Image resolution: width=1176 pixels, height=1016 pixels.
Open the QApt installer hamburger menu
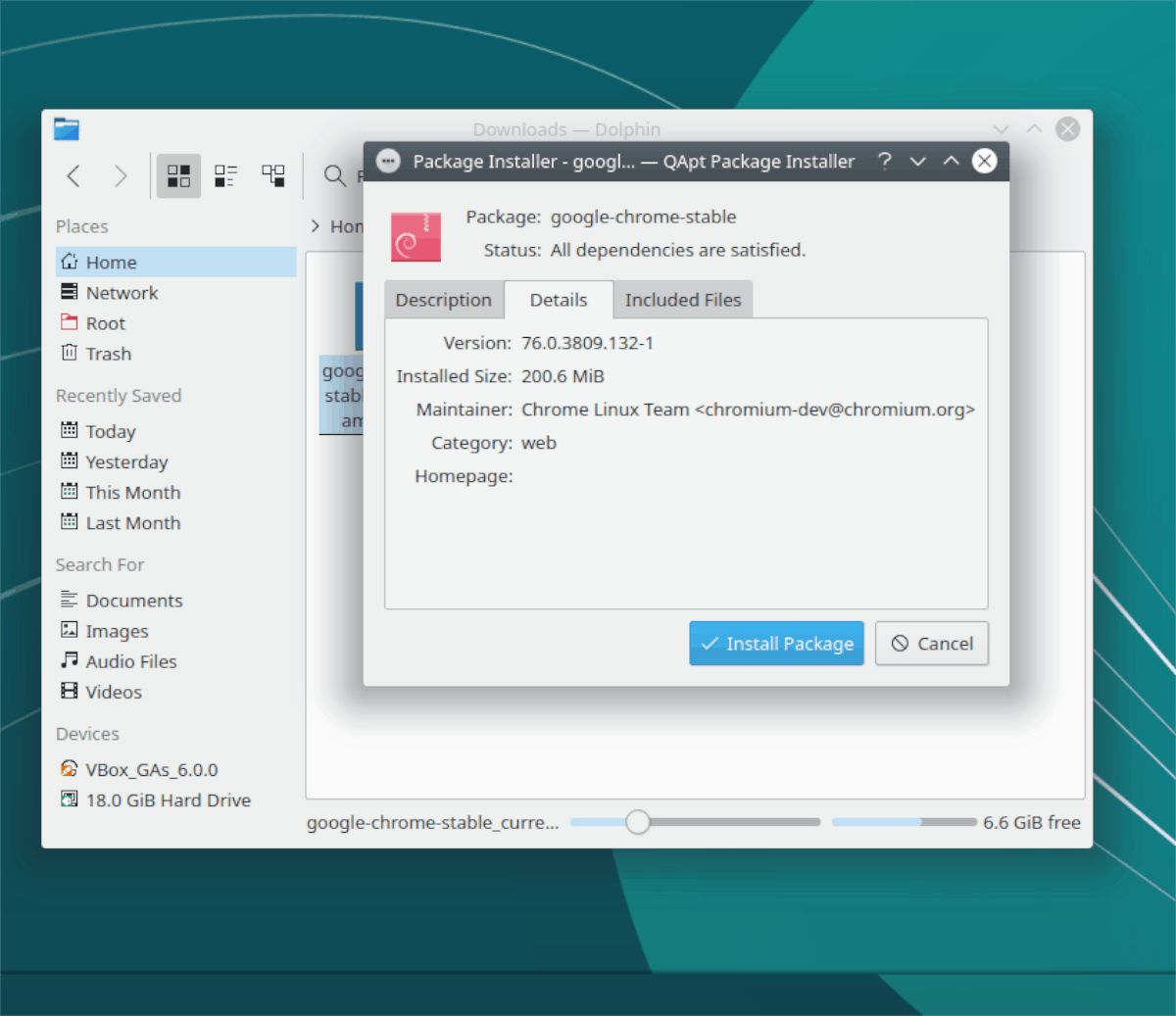[388, 161]
